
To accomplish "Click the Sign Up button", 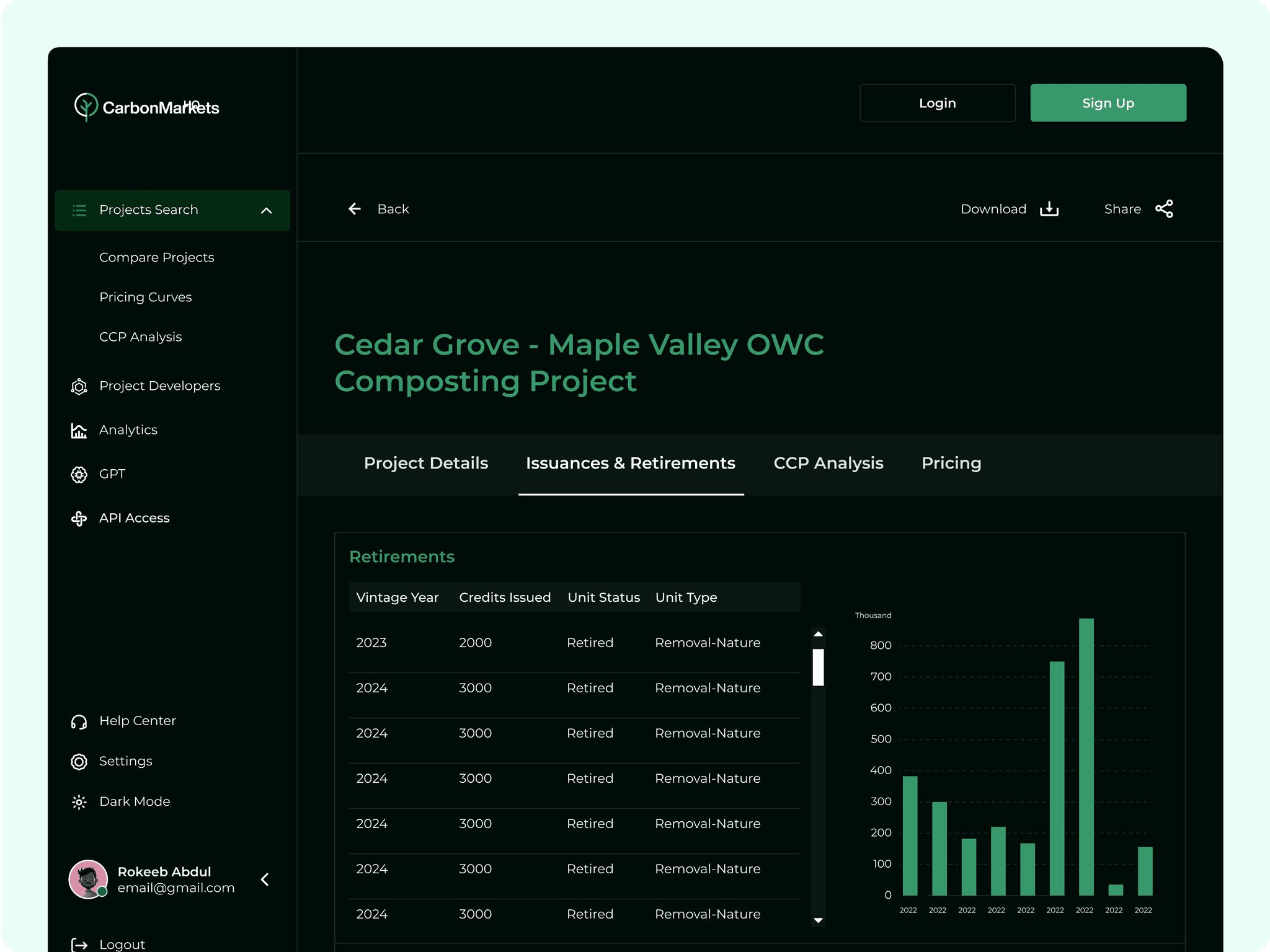I will 1108,103.
